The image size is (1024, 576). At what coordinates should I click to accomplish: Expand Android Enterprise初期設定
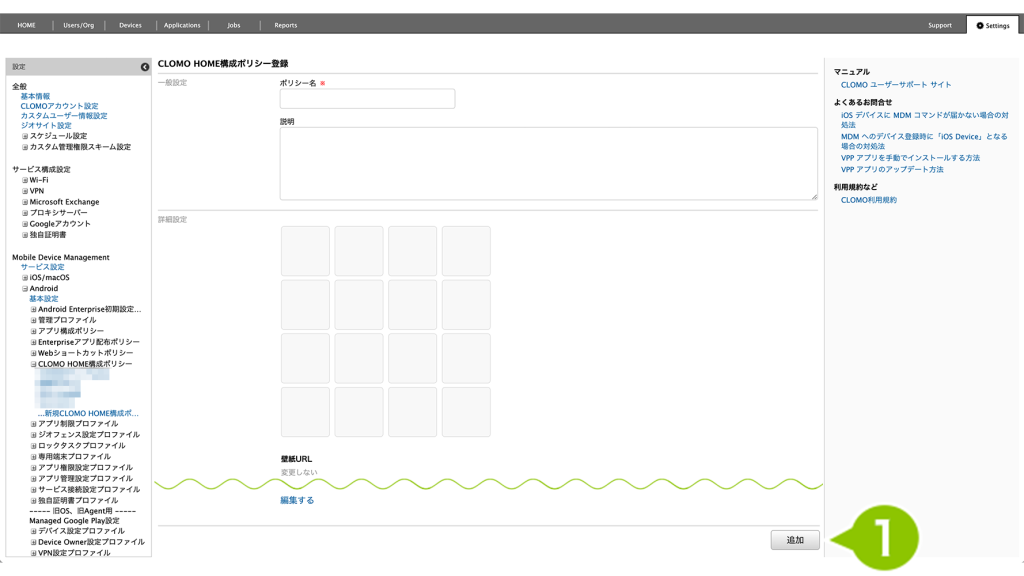pos(33,310)
